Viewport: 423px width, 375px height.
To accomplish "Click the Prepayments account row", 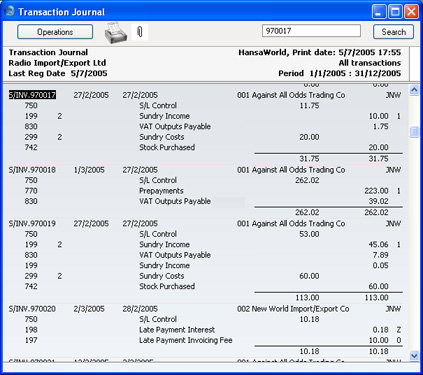I will 205,191.
